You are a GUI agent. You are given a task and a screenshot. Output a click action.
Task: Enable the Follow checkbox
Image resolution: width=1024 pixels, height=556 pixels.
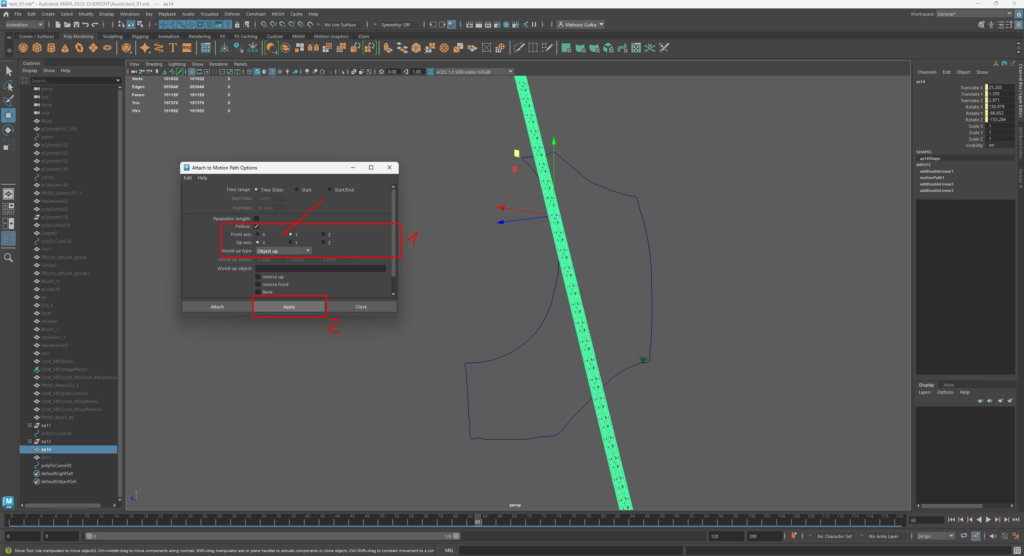[x=256, y=226]
